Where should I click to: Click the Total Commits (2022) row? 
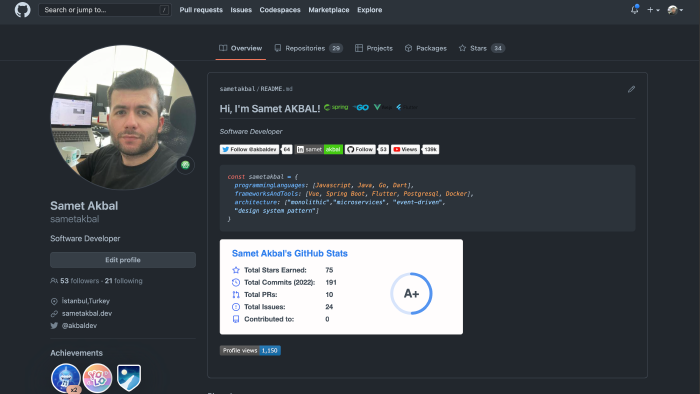pos(284,282)
